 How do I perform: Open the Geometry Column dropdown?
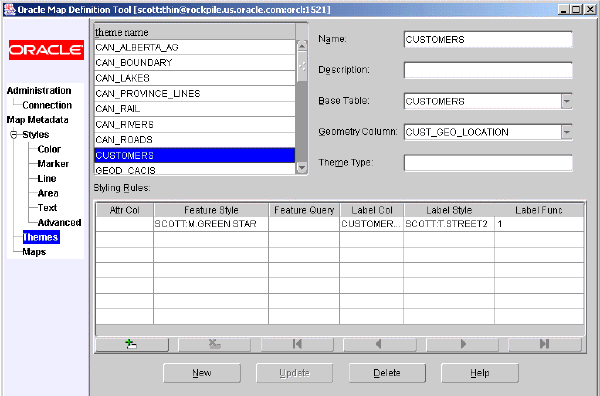pos(567,132)
